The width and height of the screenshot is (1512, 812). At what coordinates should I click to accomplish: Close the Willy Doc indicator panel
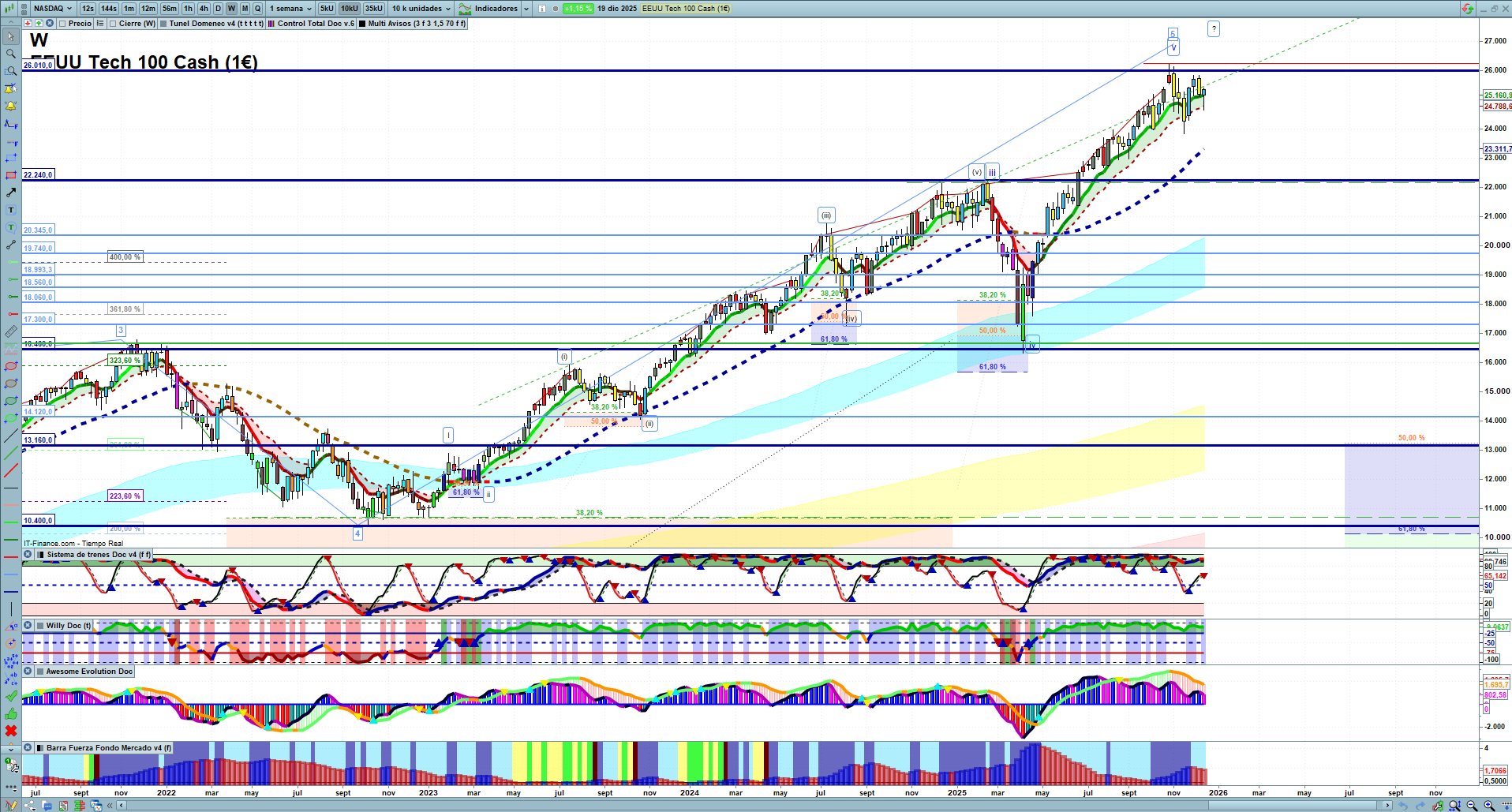pyautogui.click(x=28, y=626)
